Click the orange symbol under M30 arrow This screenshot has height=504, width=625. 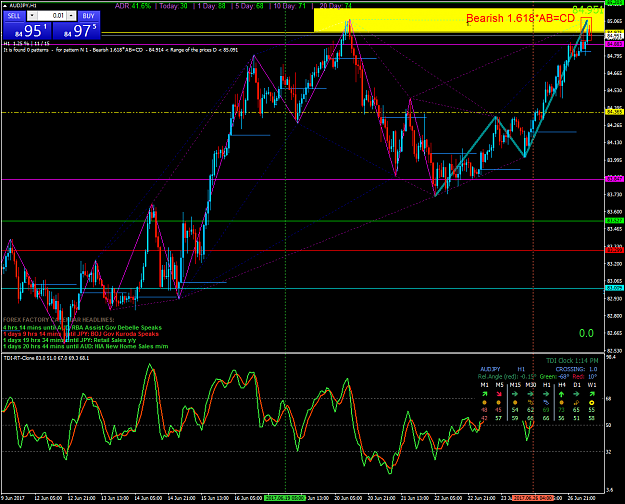pos(531,403)
